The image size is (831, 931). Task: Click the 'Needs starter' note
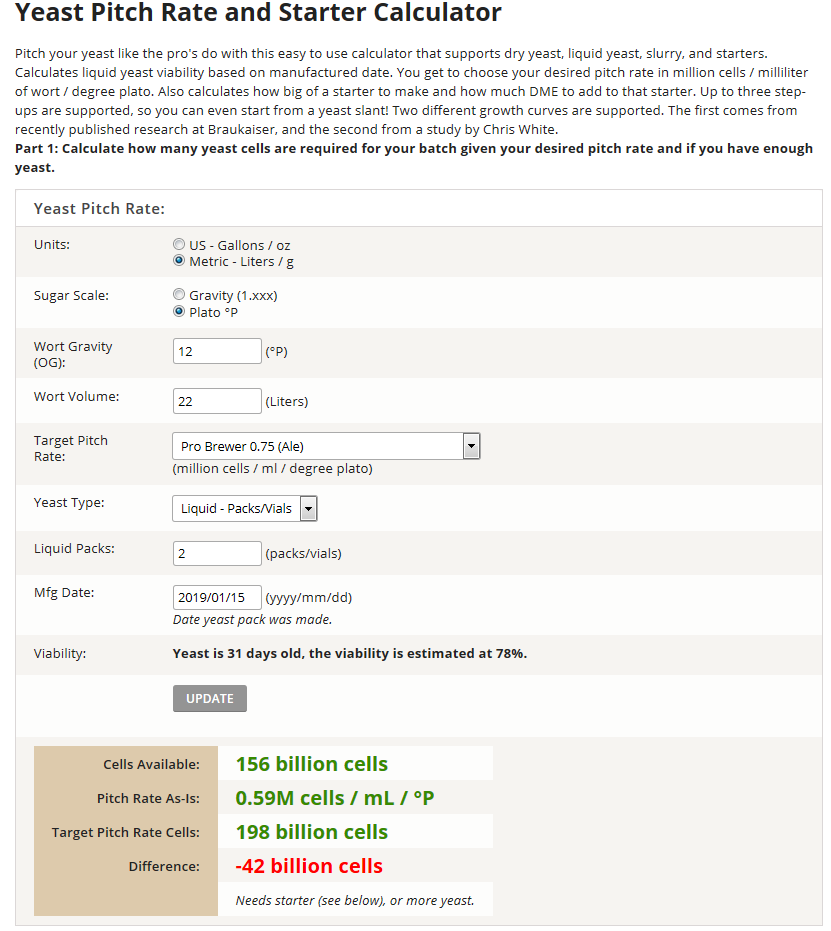click(355, 900)
